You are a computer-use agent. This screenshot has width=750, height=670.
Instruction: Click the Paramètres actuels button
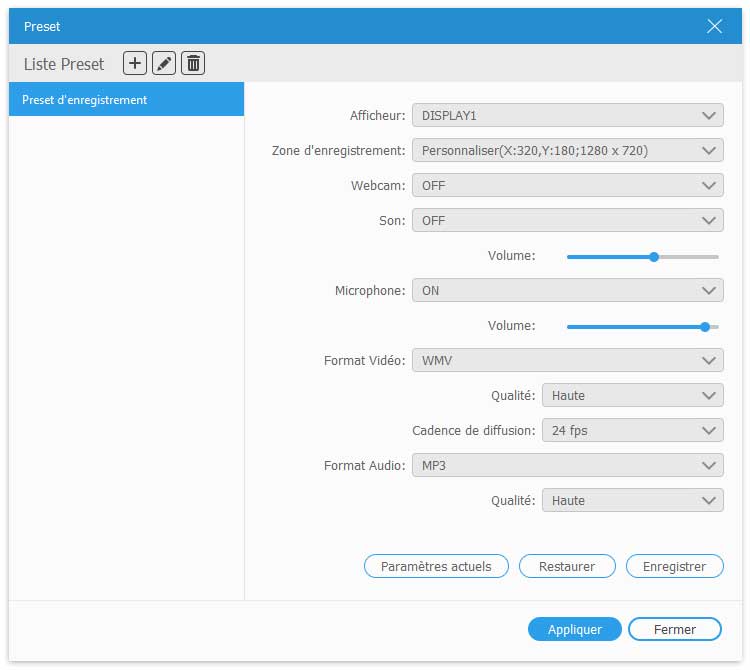tap(436, 566)
